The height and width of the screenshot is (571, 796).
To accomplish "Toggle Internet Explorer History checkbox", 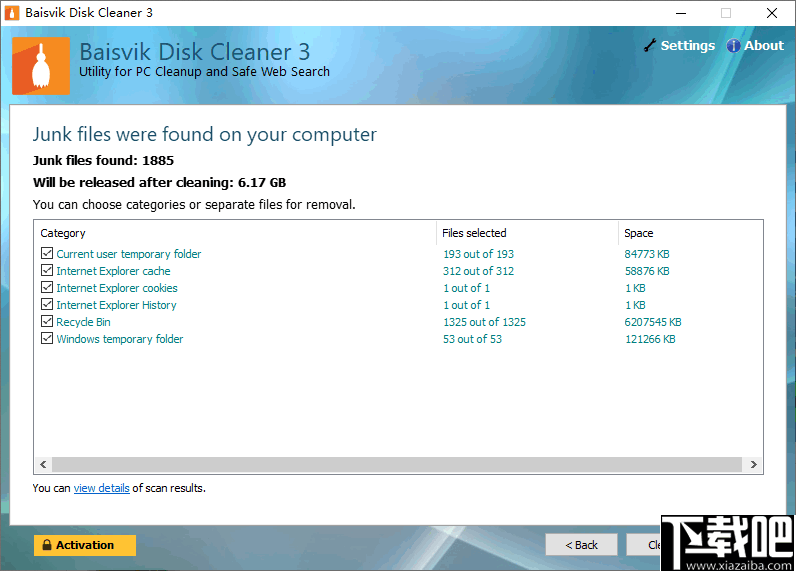I will coord(47,304).
